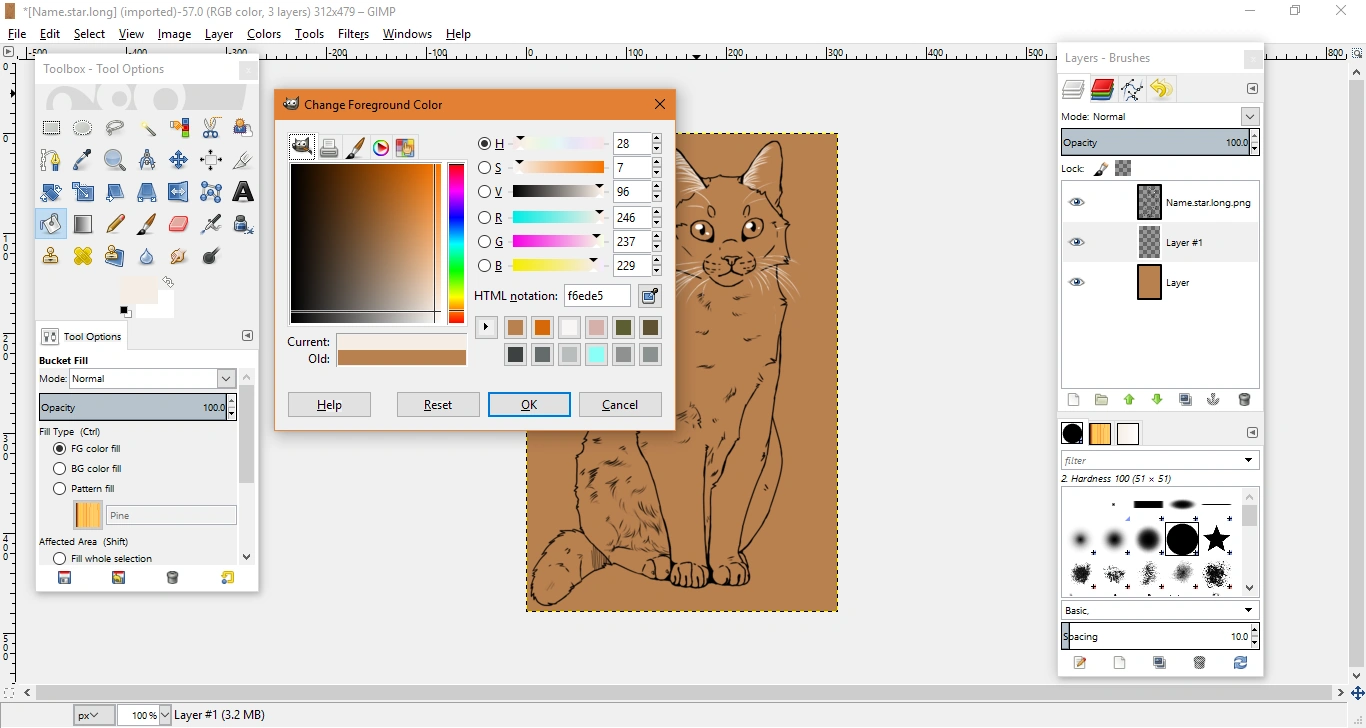This screenshot has width=1366, height=728.
Task: Choose the Zoom magnifier tool
Action: pos(115,160)
